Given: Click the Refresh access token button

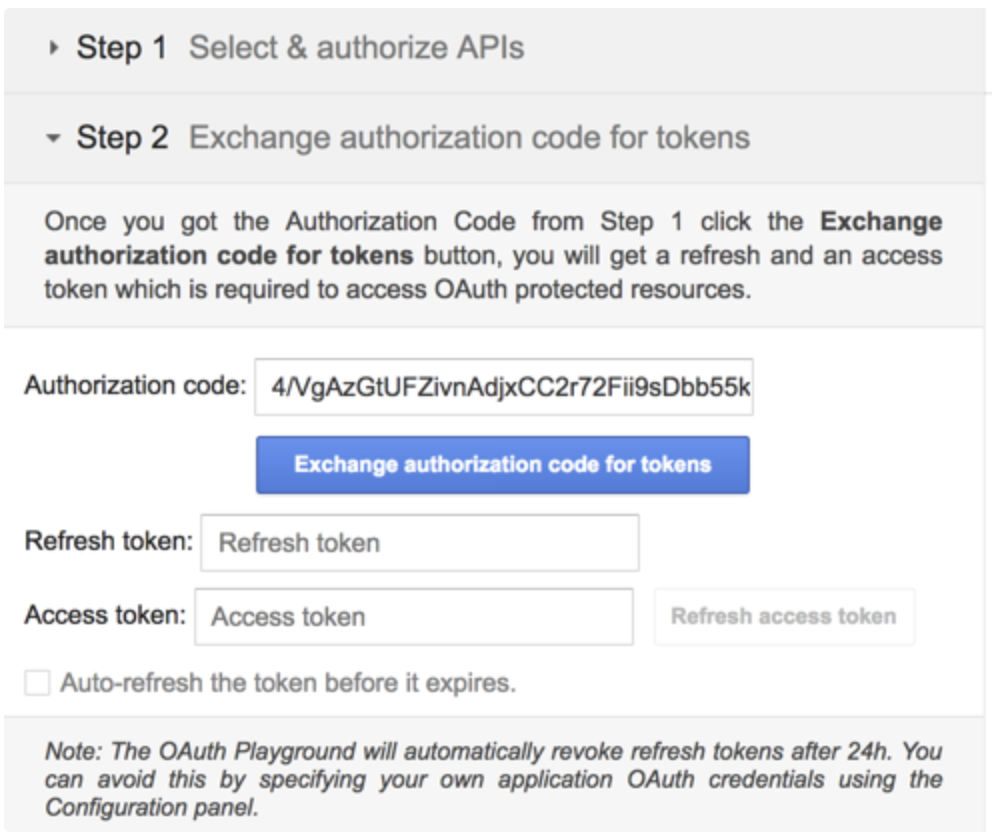Looking at the screenshot, I should pyautogui.click(x=783, y=616).
